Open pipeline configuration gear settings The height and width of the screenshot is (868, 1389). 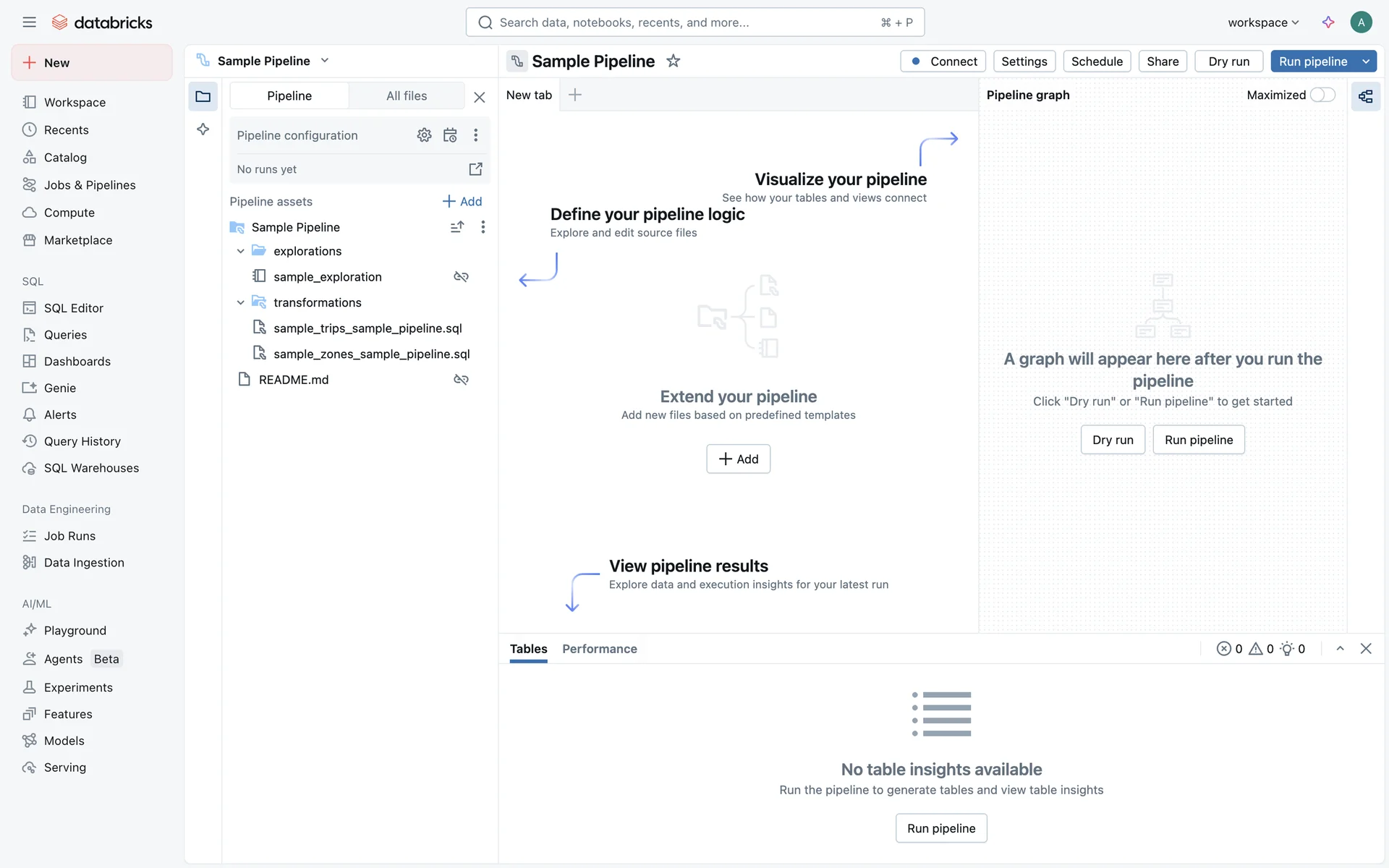(x=424, y=135)
